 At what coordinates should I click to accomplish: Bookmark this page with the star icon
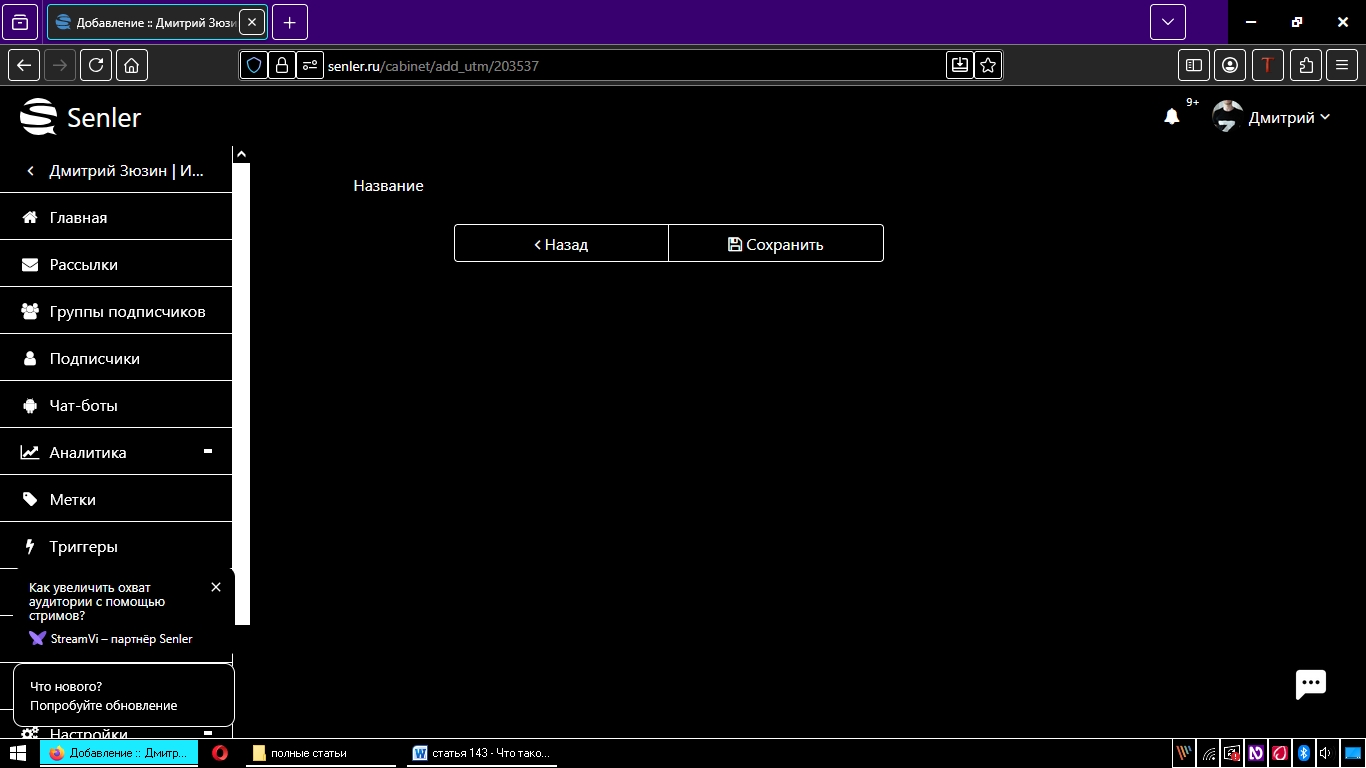pyautogui.click(x=988, y=65)
